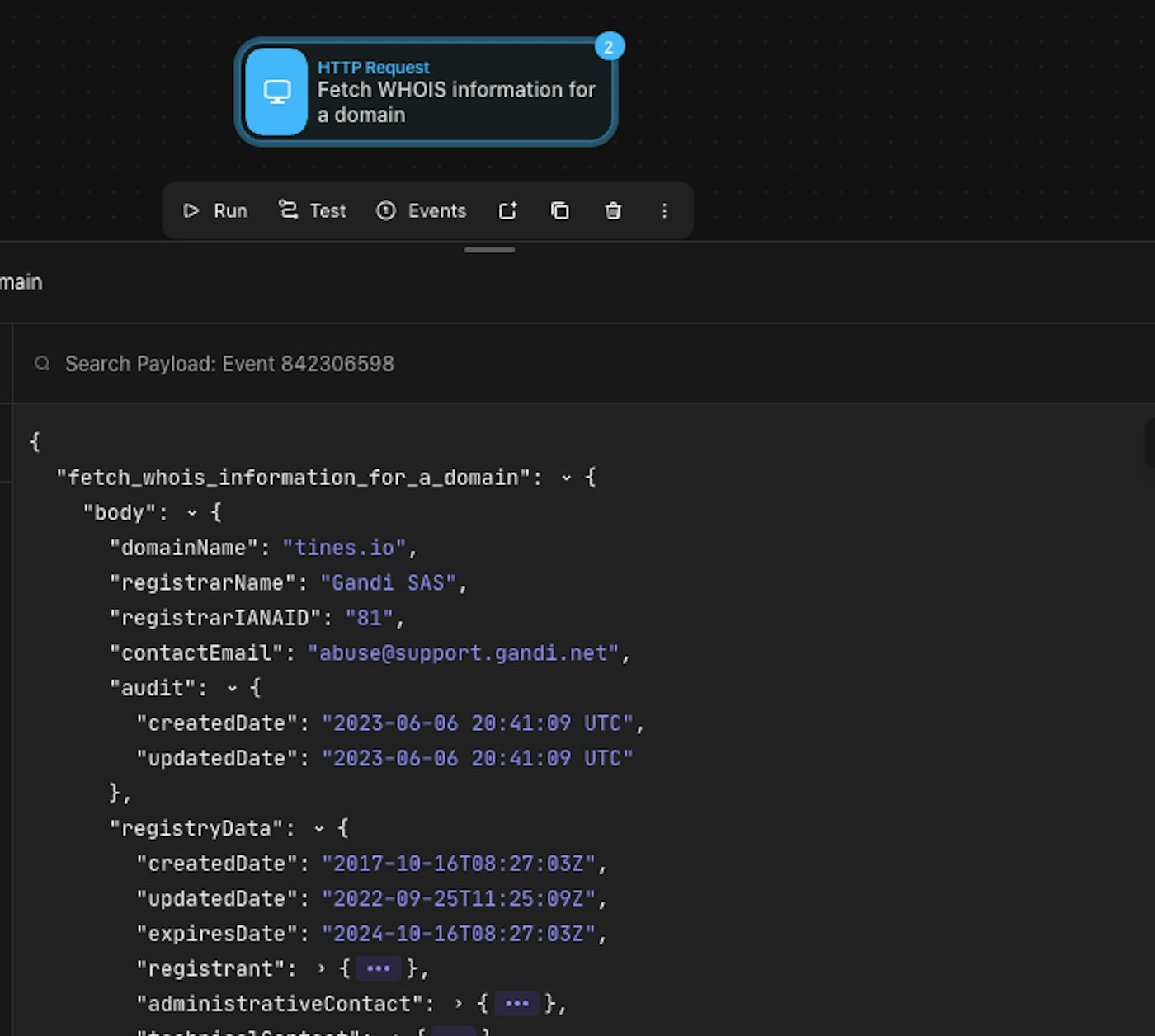The height and width of the screenshot is (1036, 1155).
Task: Collapse the registryData object
Action: coord(319,828)
